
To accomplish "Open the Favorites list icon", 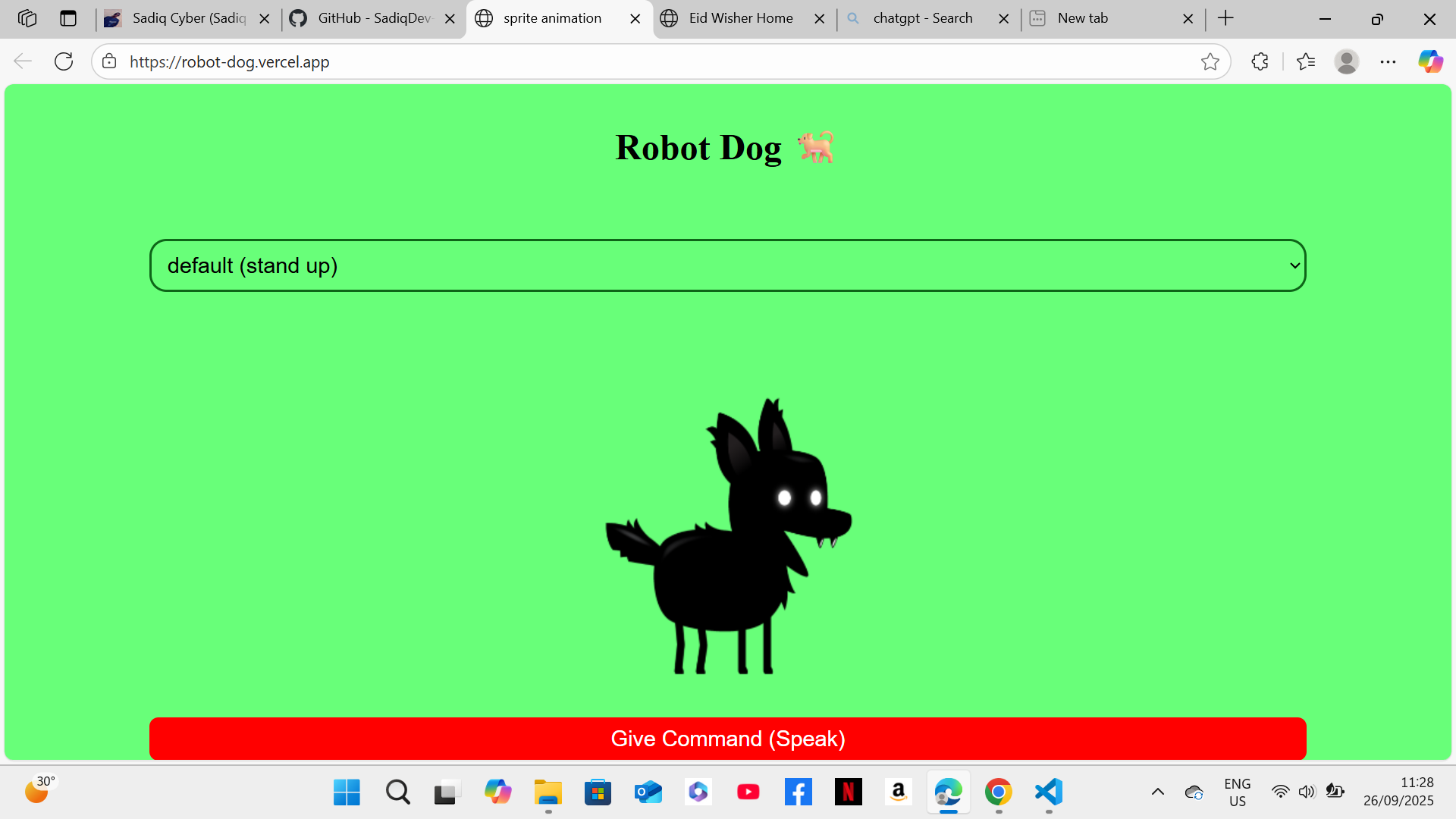I will point(1307,61).
